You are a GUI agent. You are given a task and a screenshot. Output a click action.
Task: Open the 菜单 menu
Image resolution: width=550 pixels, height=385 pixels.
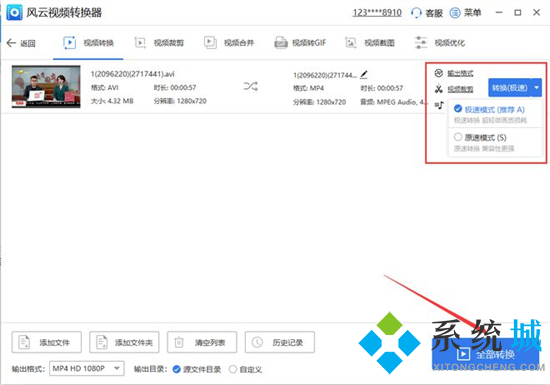[x=465, y=13]
